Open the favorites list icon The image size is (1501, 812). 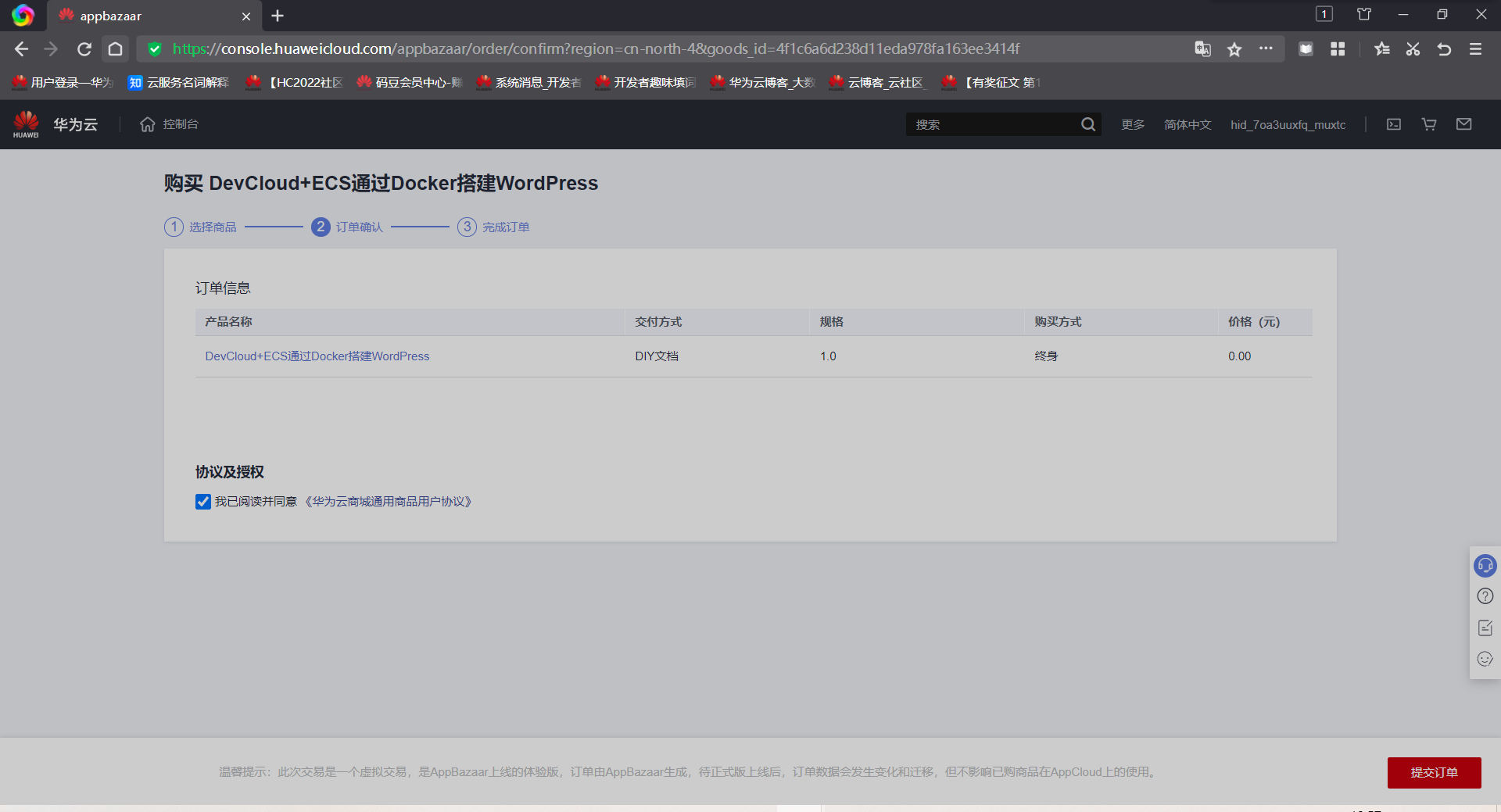pyautogui.click(x=1382, y=49)
